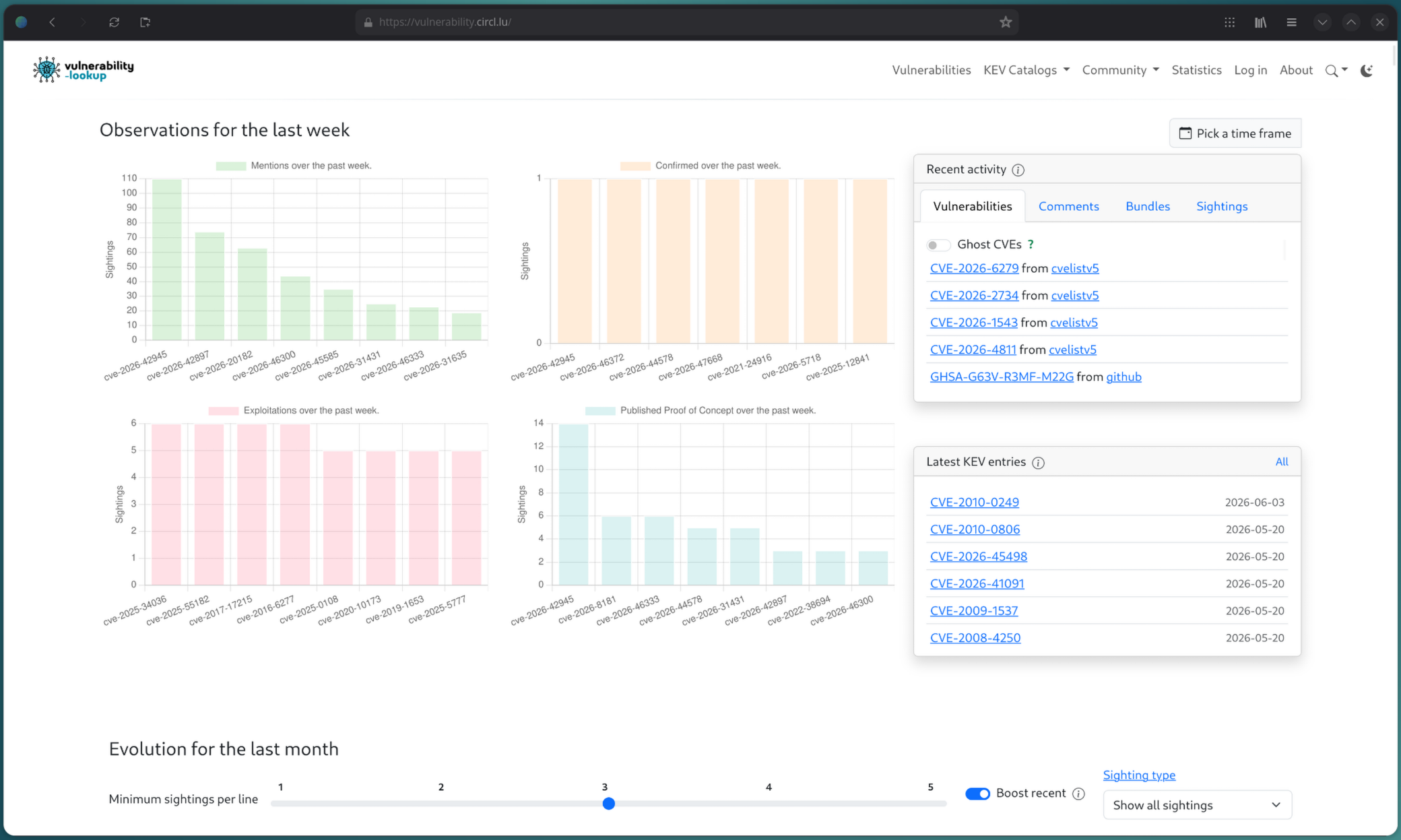Image resolution: width=1401 pixels, height=840 pixels.
Task: Open the Show all sightings combo box
Action: (1197, 805)
